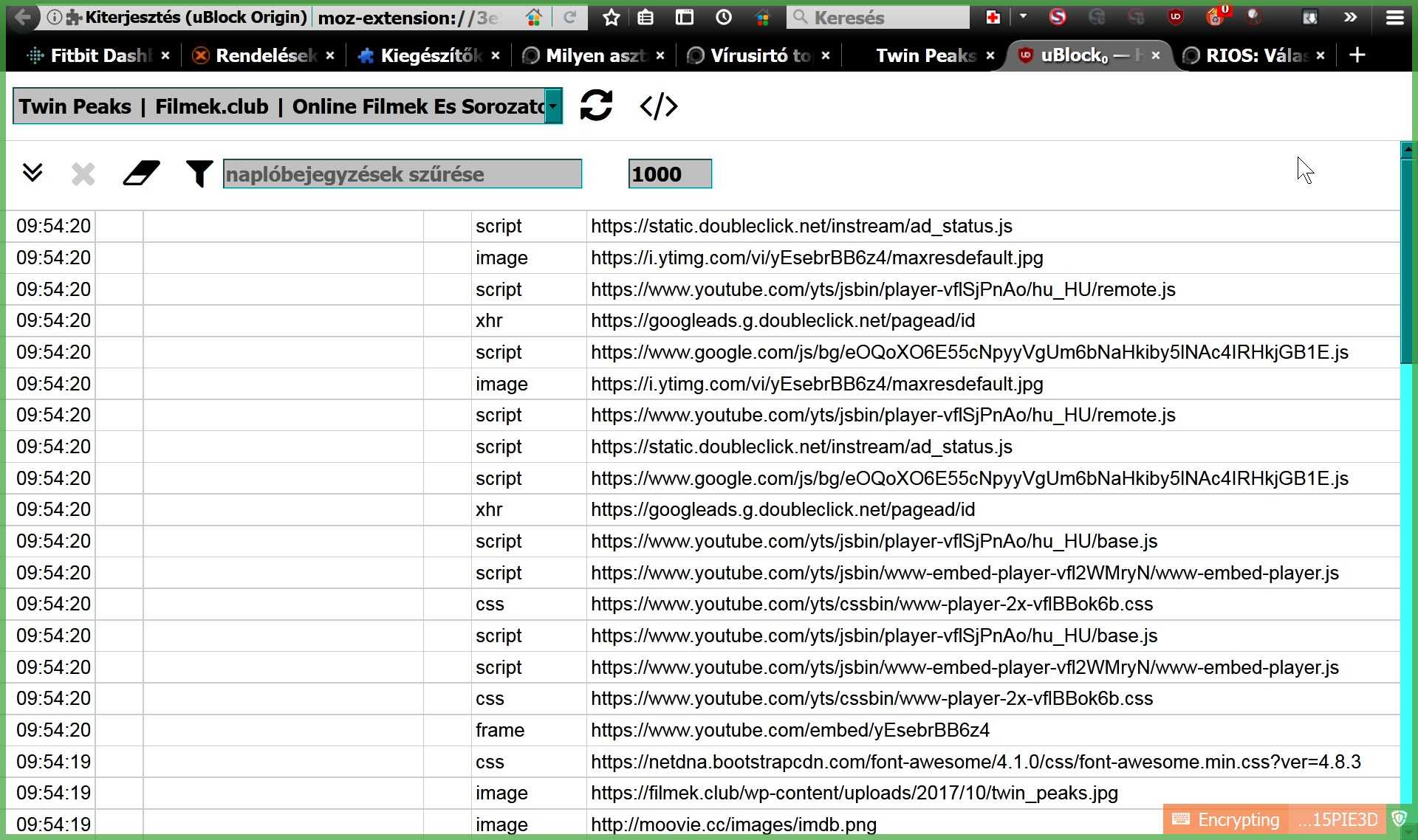1418x840 pixels.
Task: Click first www-player-2x css URL
Action: (x=871, y=604)
